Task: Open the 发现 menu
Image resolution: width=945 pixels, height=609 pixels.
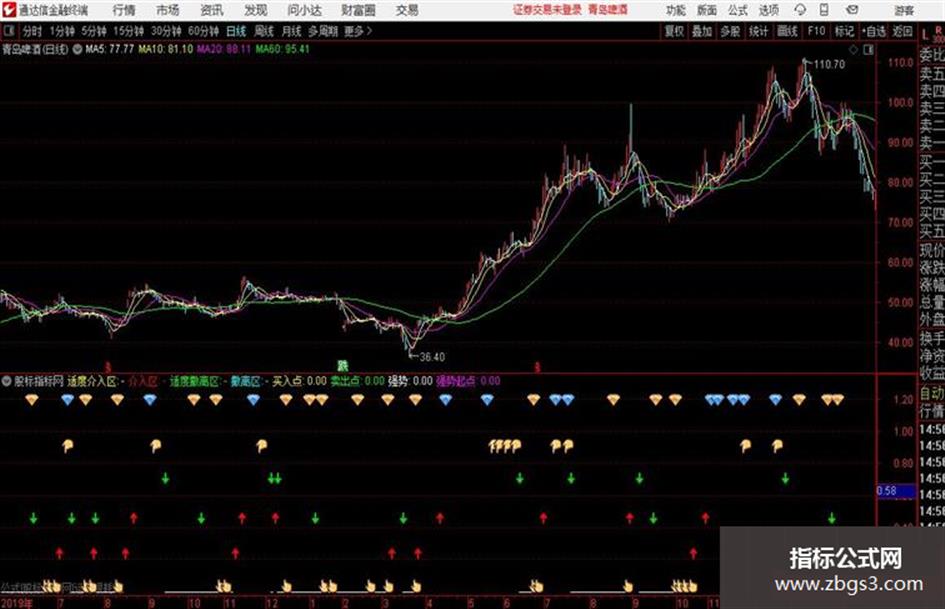Action: point(256,10)
